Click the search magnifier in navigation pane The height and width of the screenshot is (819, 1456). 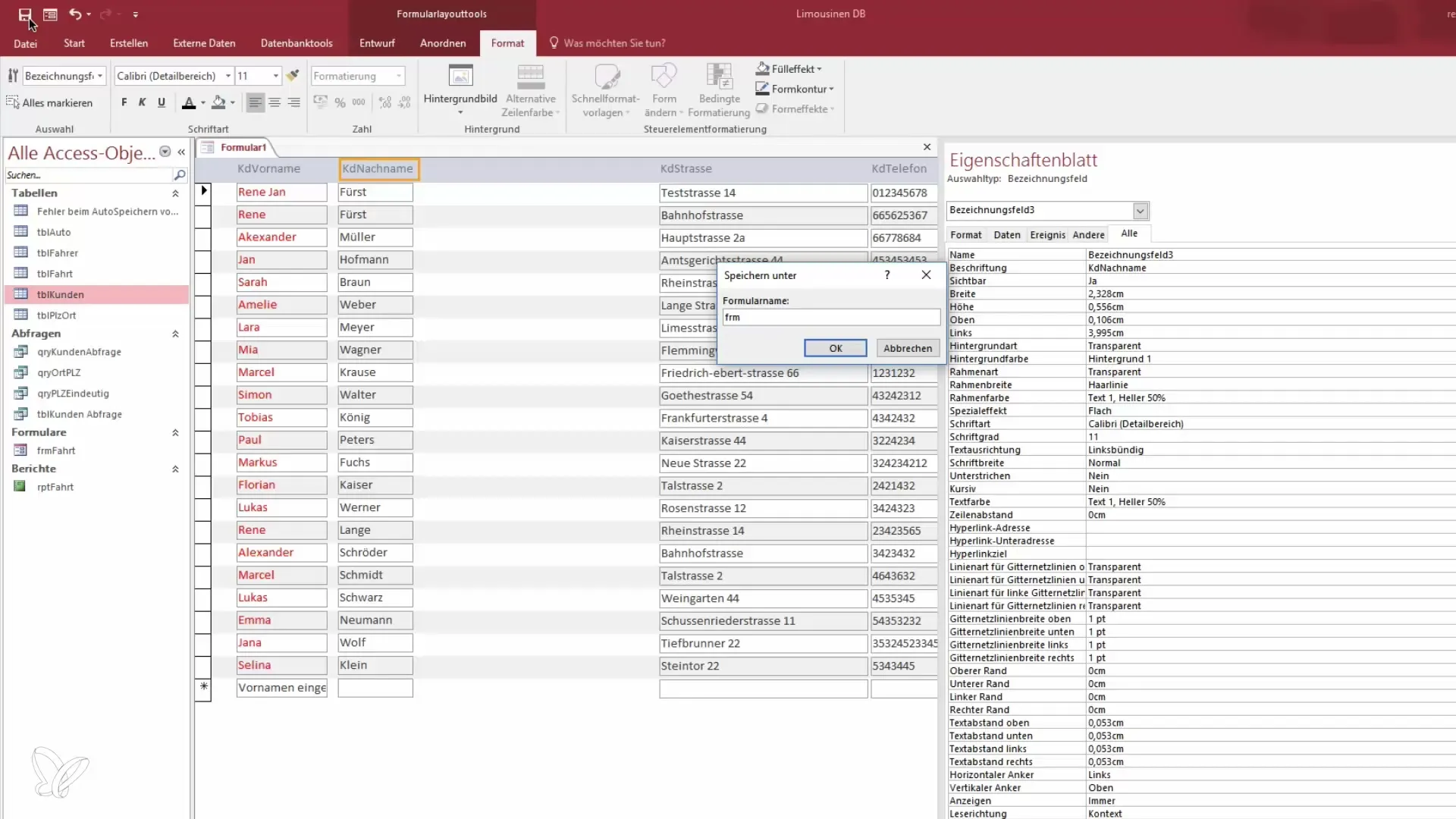click(x=180, y=175)
